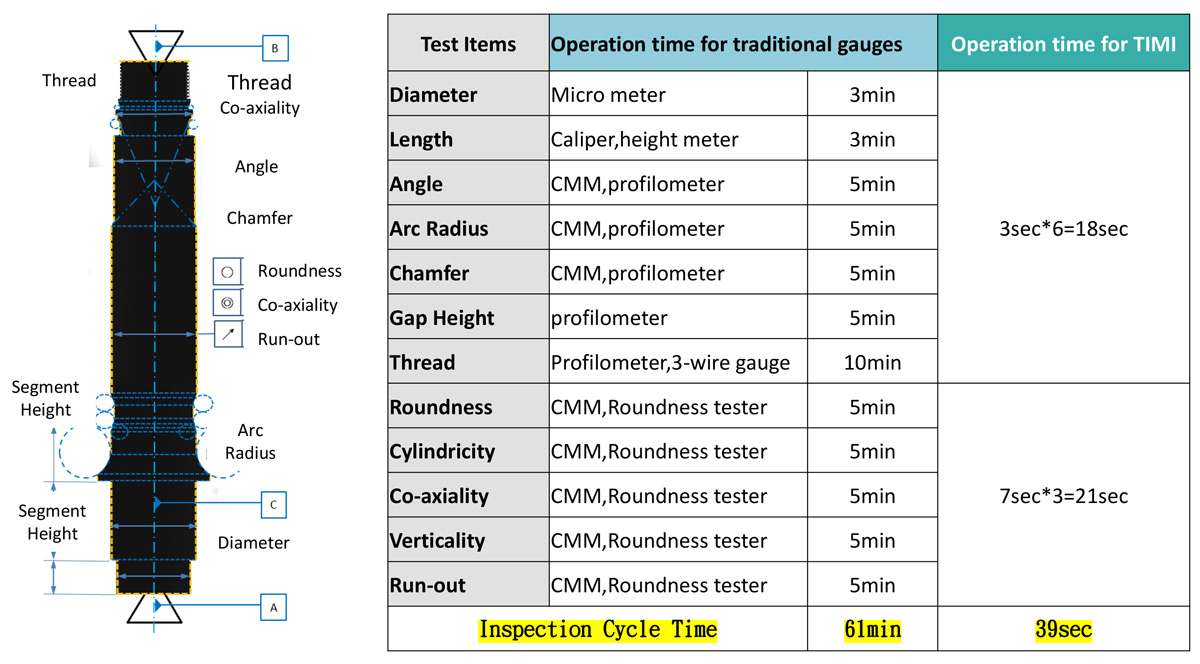Image resolution: width=1200 pixels, height=664 pixels.
Task: Select datum label C box
Action: pyautogui.click(x=273, y=506)
